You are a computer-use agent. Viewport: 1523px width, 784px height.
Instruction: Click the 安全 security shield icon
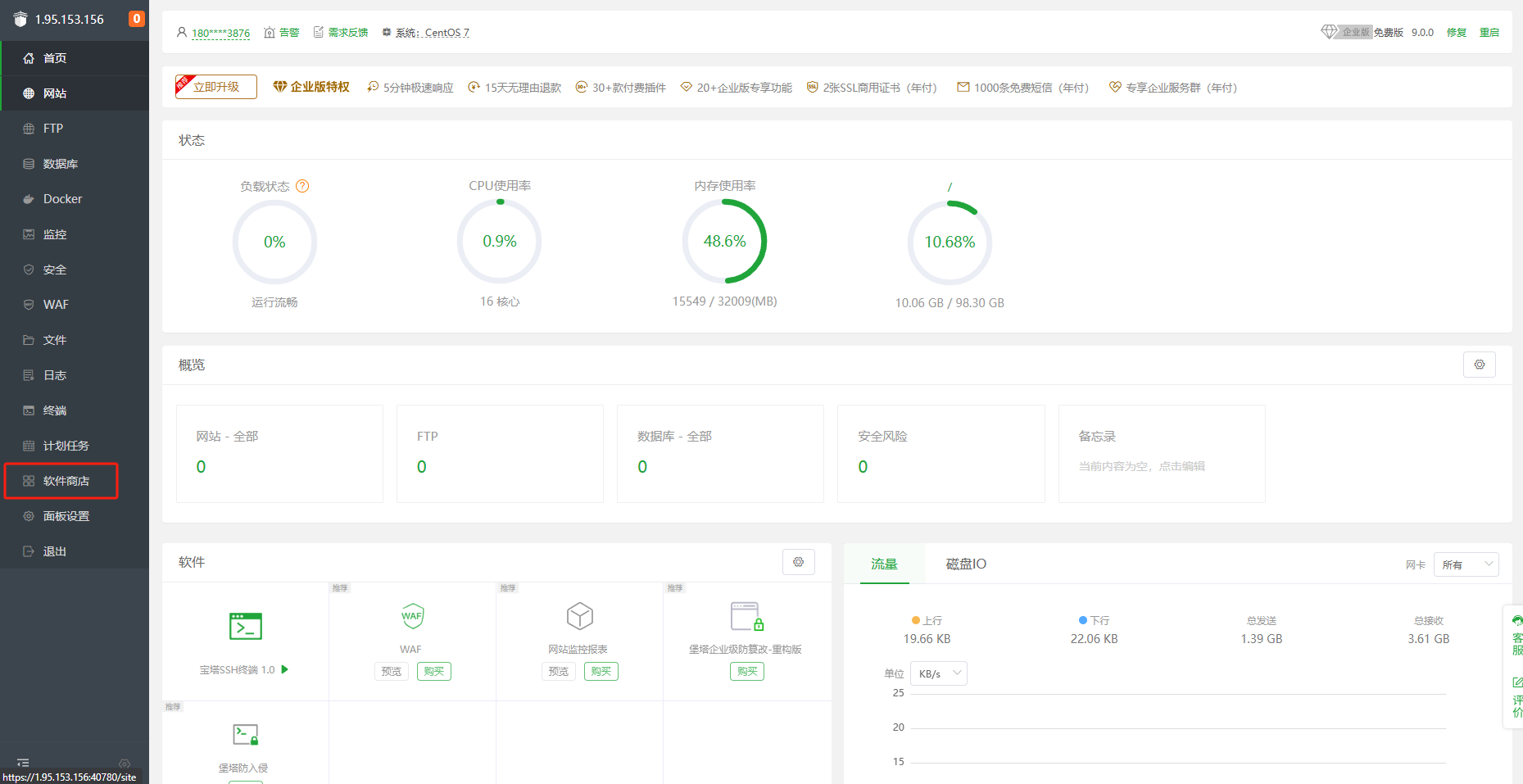29,270
